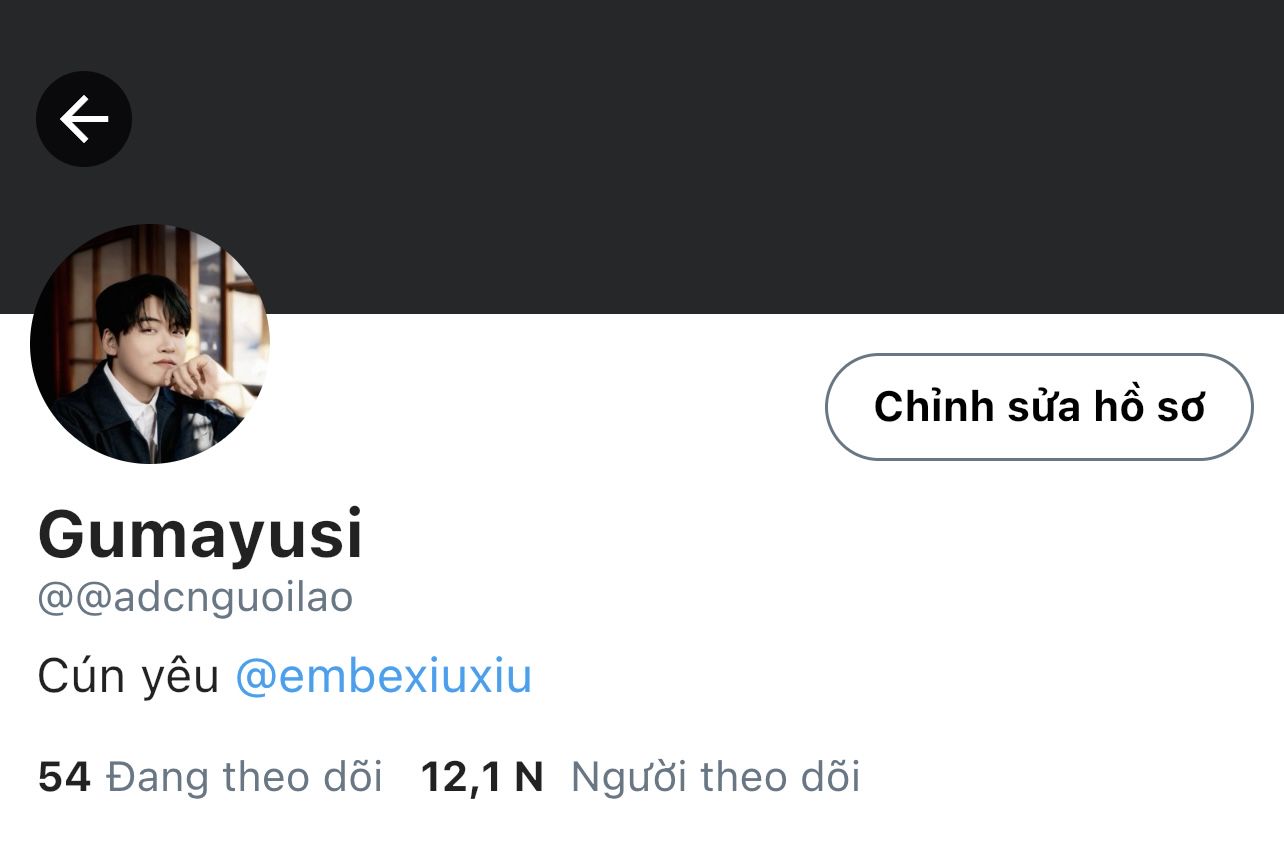Screen dimensions: 1284x856
Task: Show this profile's 12,1 N followers
Action: pos(640,777)
